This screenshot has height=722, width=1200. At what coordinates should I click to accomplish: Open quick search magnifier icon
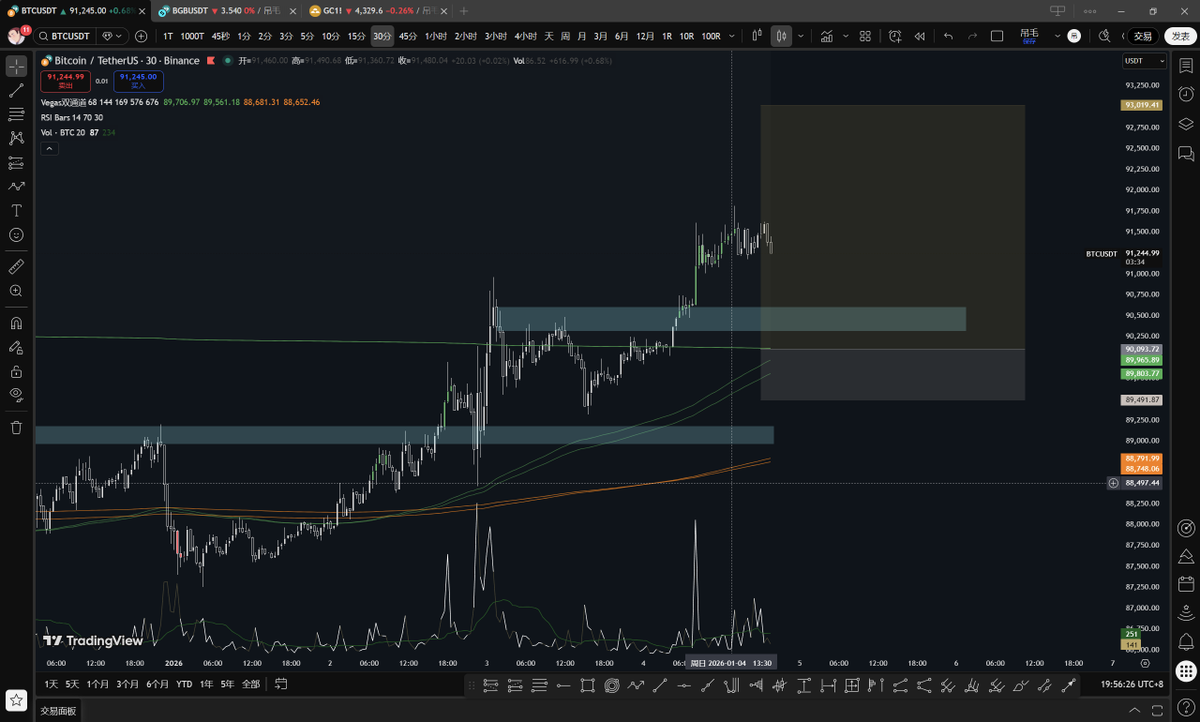[x=1104, y=36]
